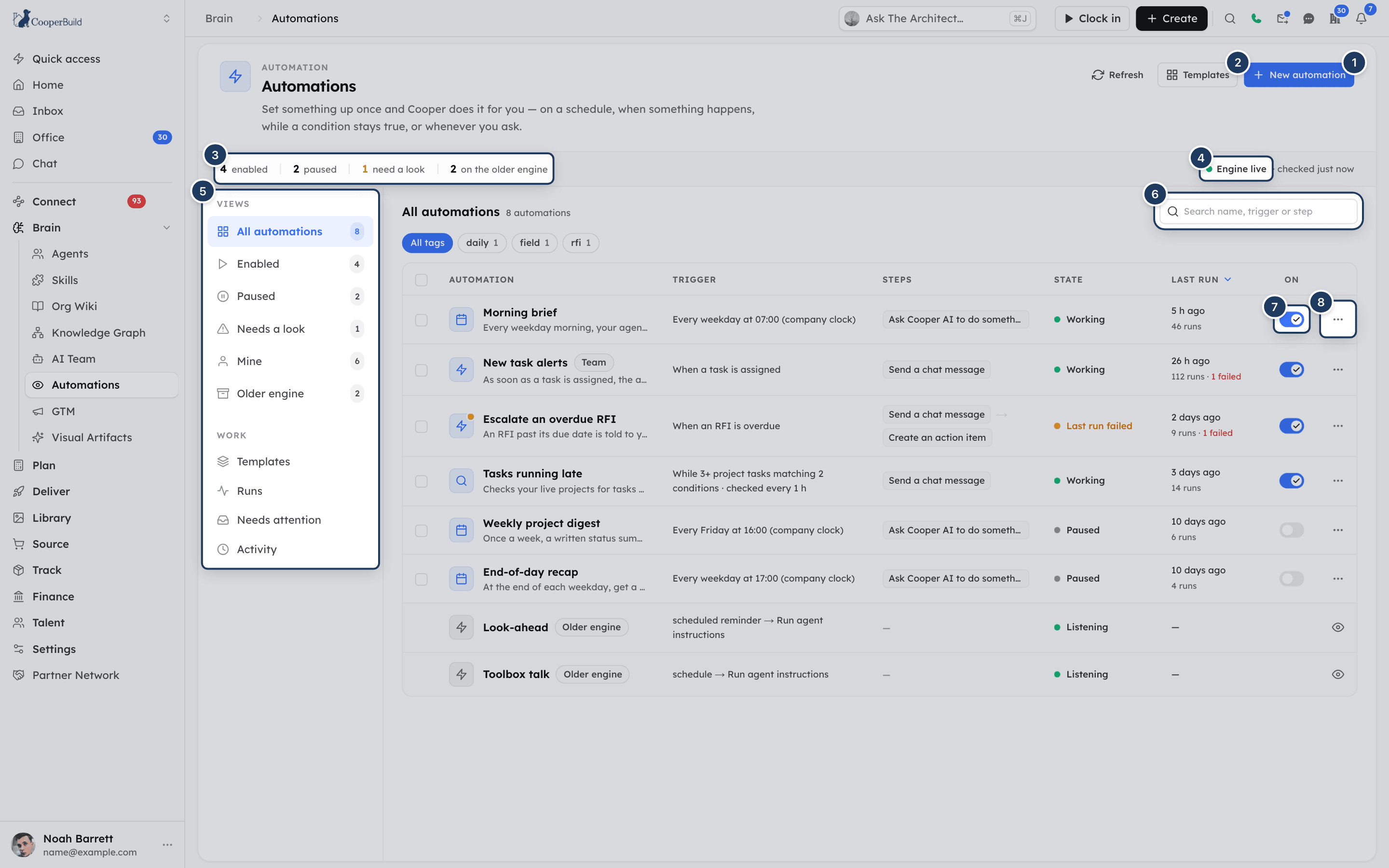The height and width of the screenshot is (868, 1389).
Task: Filter by the rfi tag
Action: point(580,243)
